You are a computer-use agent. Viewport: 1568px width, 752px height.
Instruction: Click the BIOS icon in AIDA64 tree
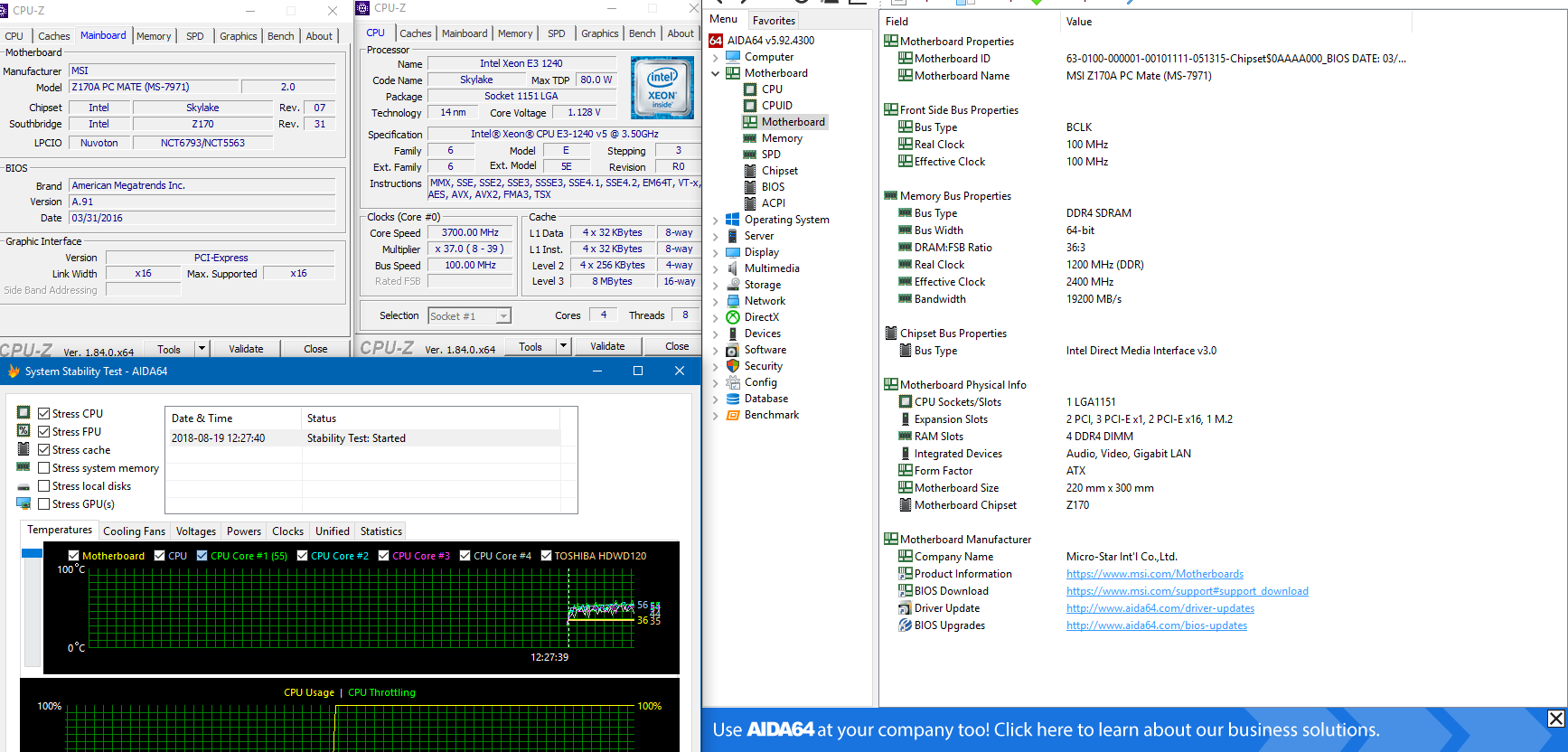pyautogui.click(x=750, y=187)
